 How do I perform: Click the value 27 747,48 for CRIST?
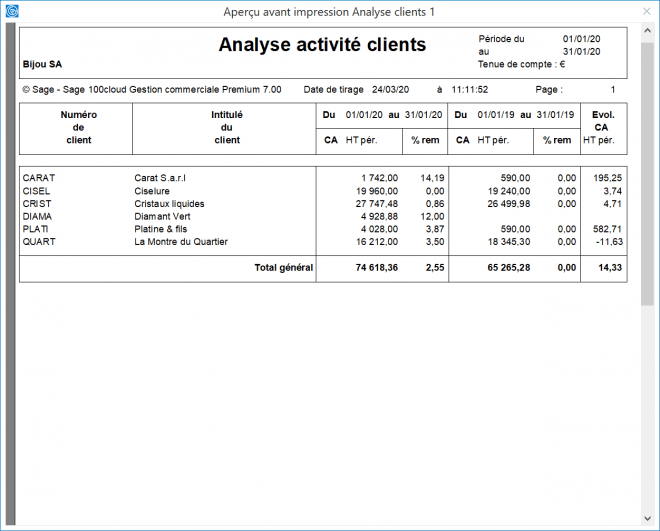[377, 204]
